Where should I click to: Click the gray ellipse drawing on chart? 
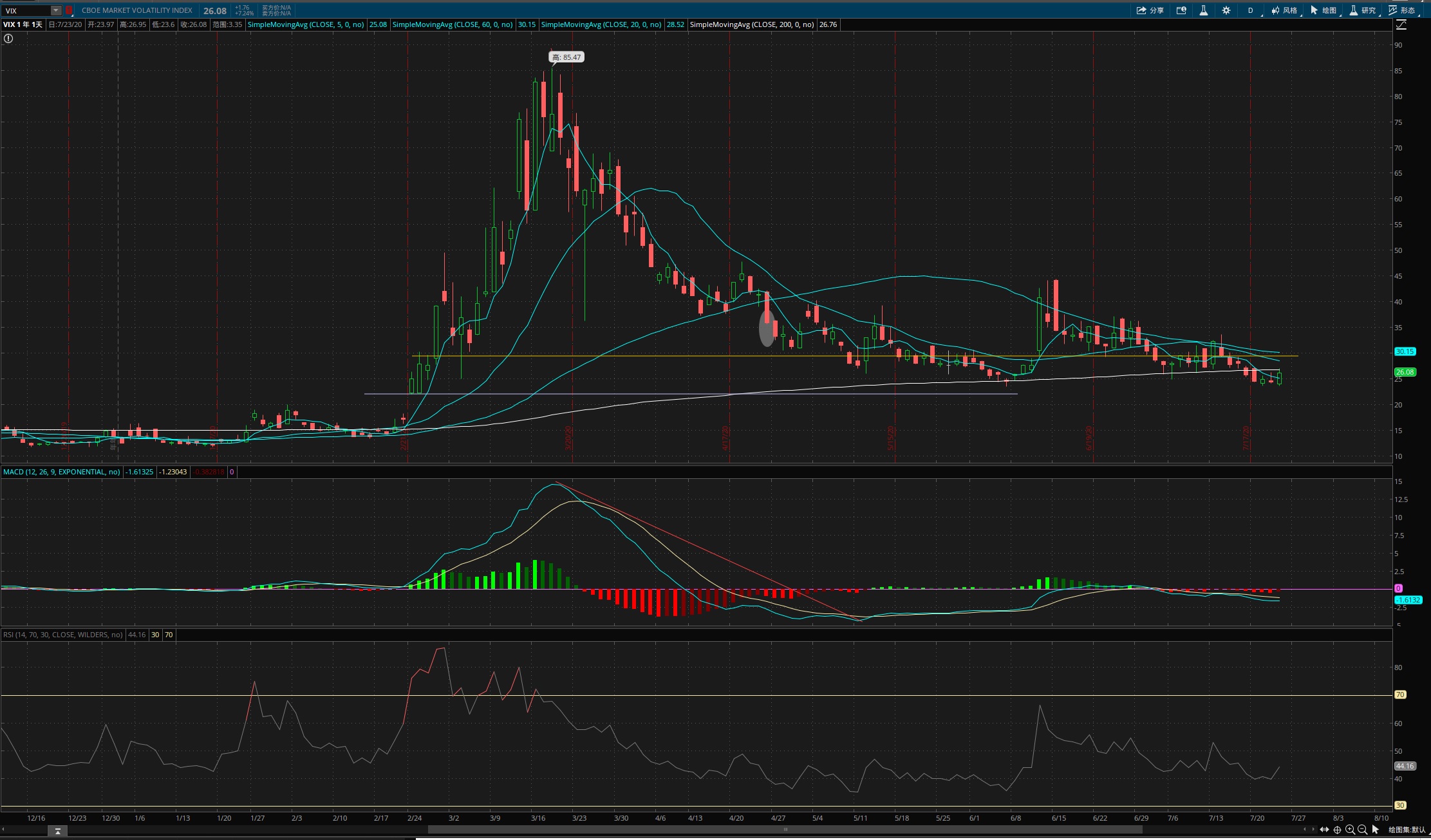(x=767, y=328)
